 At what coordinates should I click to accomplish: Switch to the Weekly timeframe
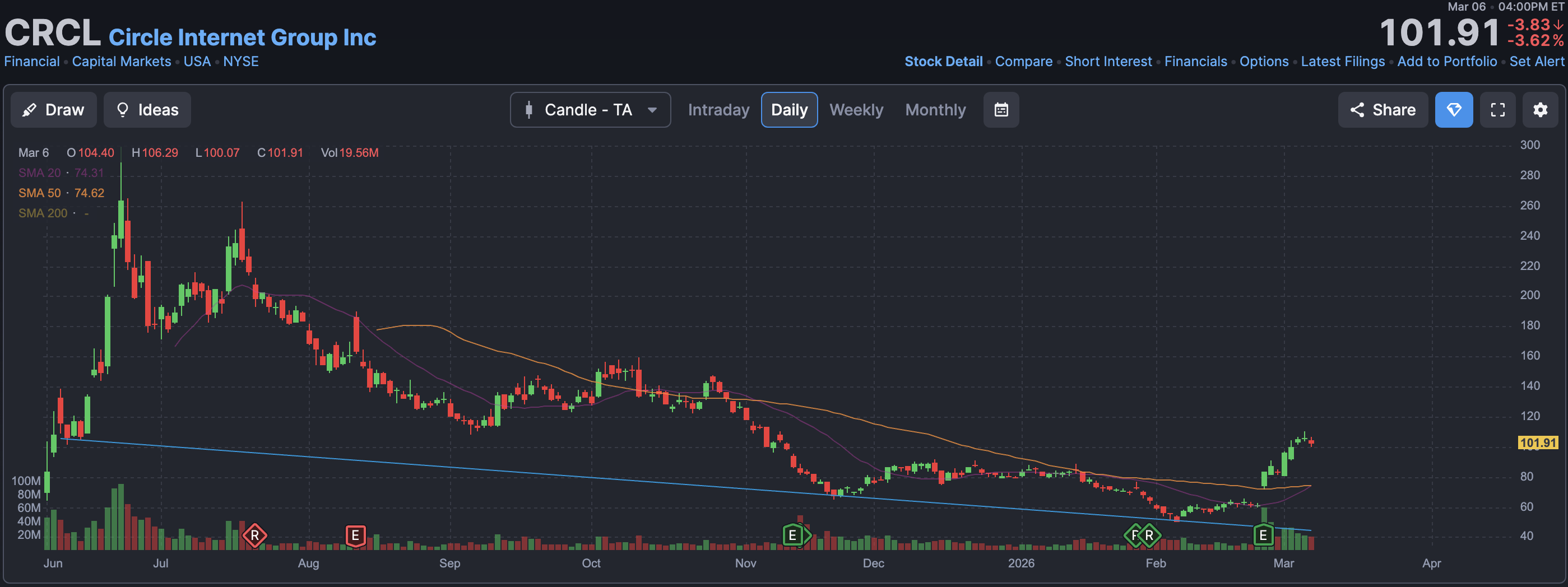tap(856, 109)
